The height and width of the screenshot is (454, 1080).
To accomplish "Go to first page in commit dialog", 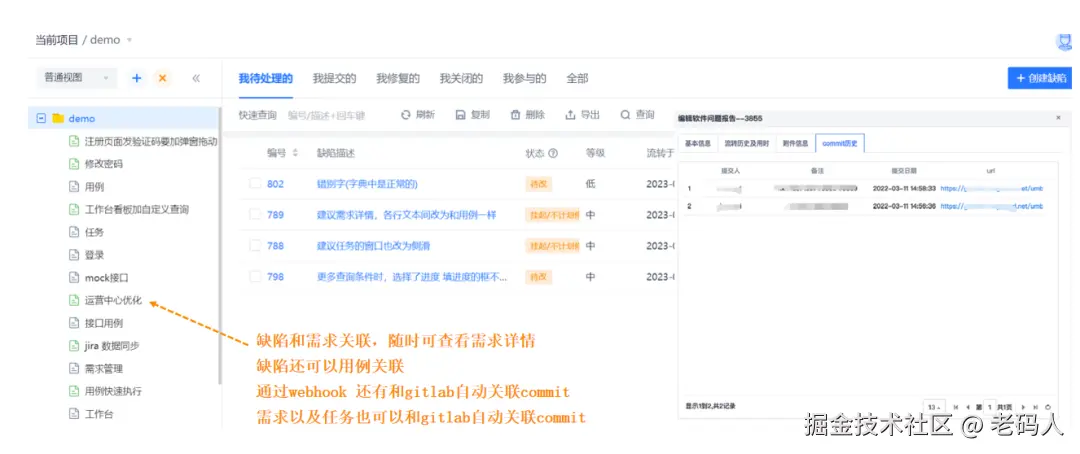I will (955, 407).
